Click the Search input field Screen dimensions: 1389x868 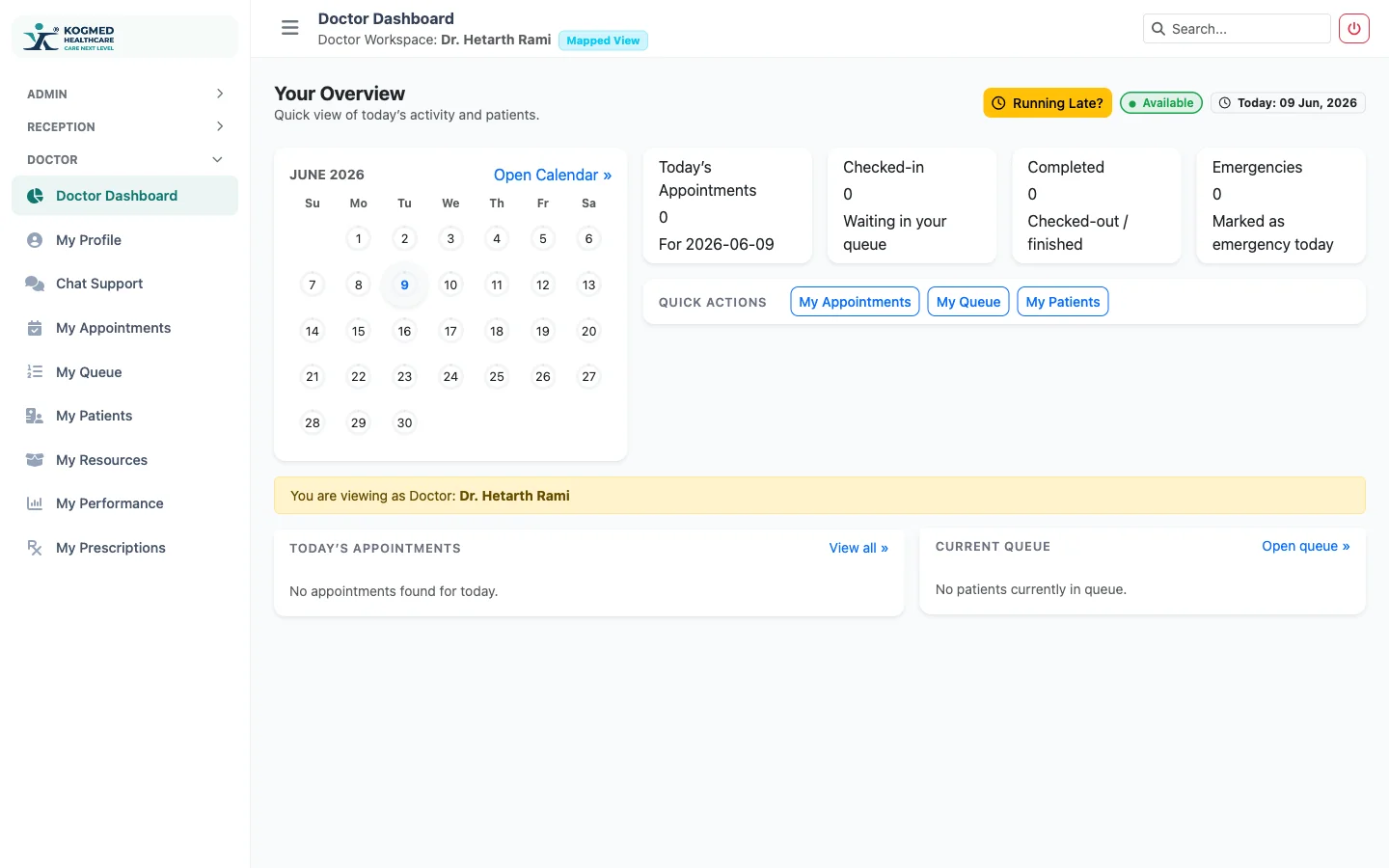pyautogui.click(x=1237, y=29)
